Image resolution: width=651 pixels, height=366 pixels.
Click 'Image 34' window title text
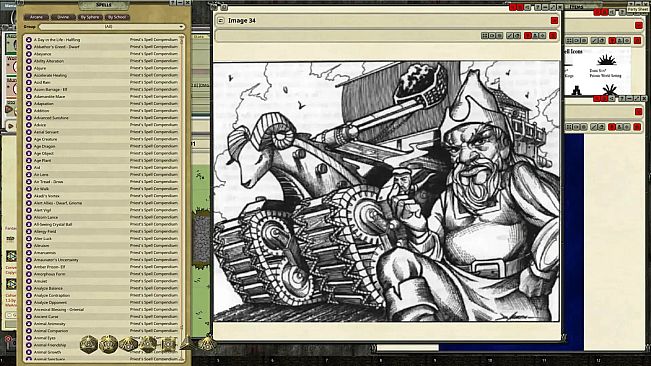242,20
